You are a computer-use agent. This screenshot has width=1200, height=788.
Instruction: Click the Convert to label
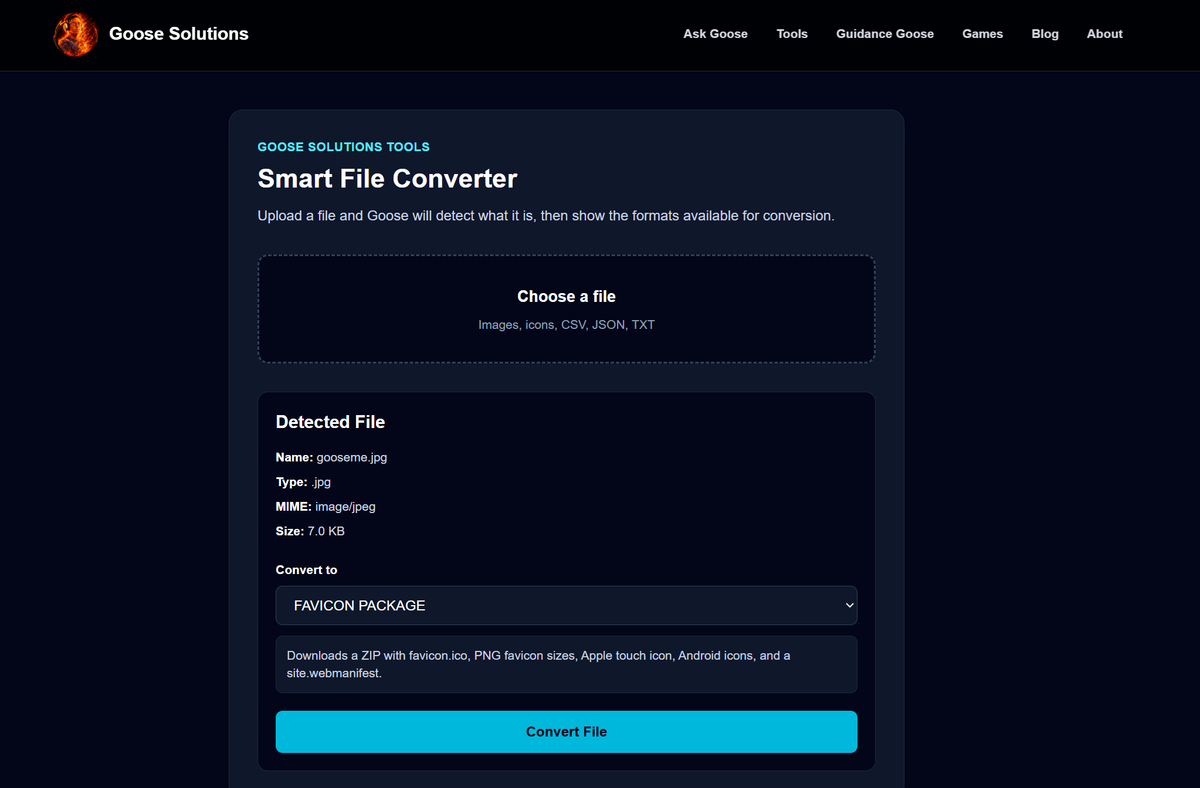click(307, 570)
